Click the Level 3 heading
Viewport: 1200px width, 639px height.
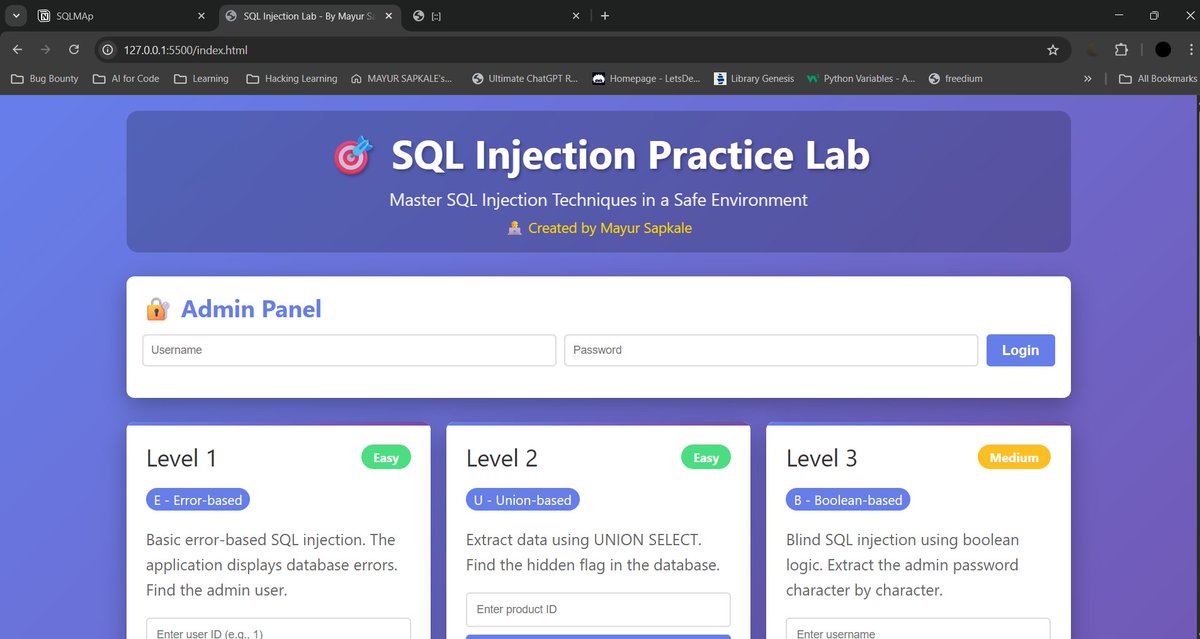(x=822, y=458)
